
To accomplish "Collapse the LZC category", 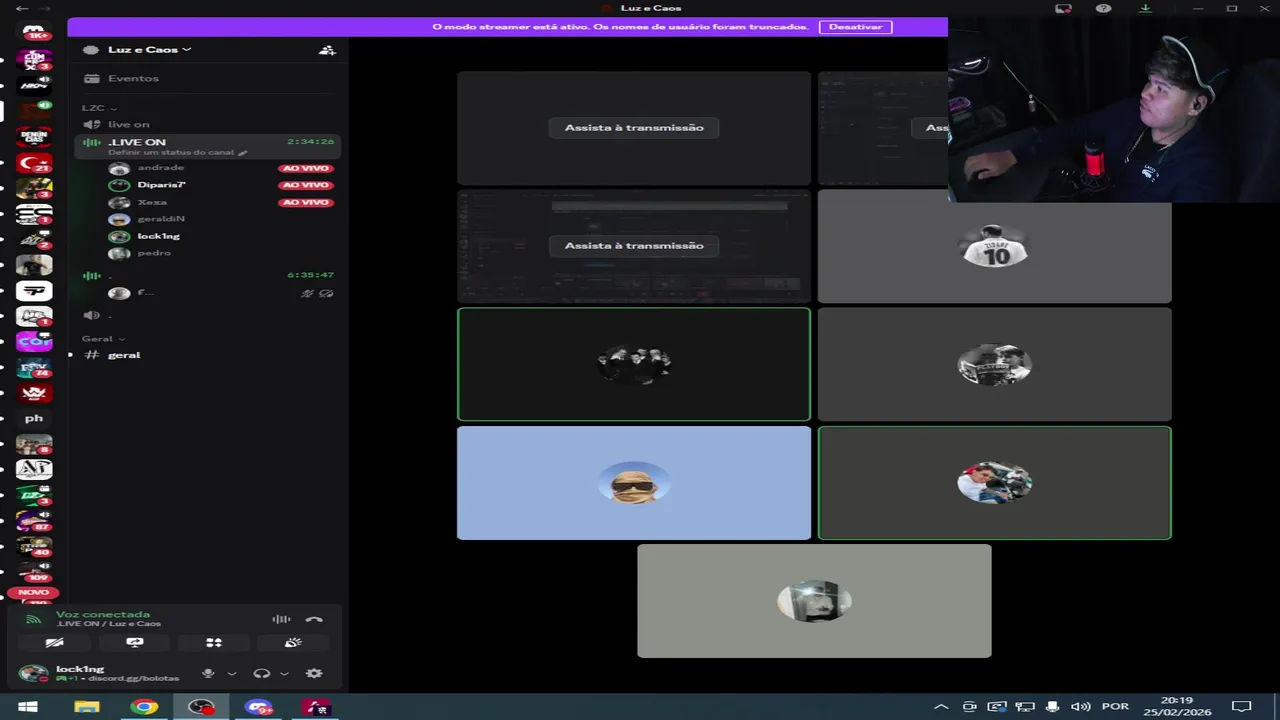I will [99, 108].
